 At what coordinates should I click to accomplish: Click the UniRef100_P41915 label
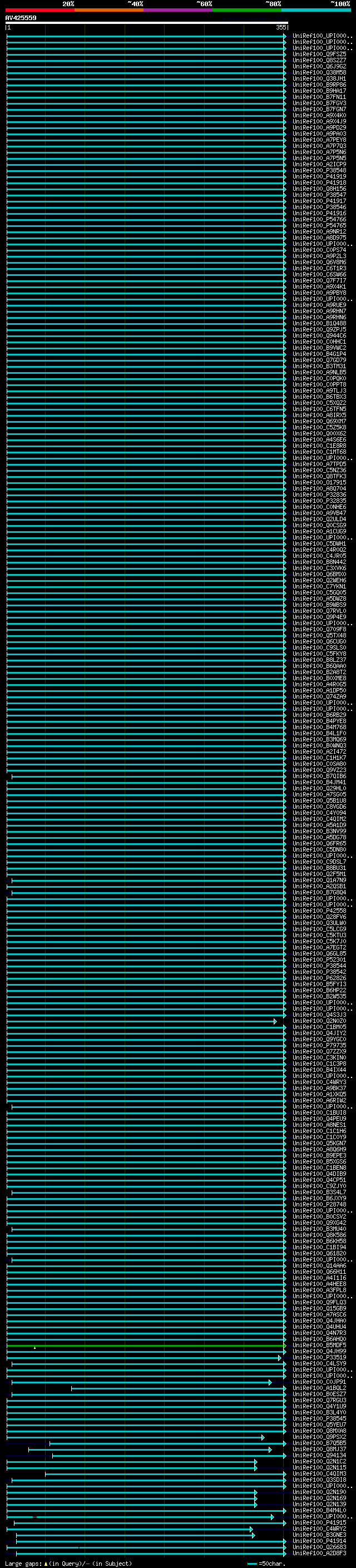click(319, 1522)
